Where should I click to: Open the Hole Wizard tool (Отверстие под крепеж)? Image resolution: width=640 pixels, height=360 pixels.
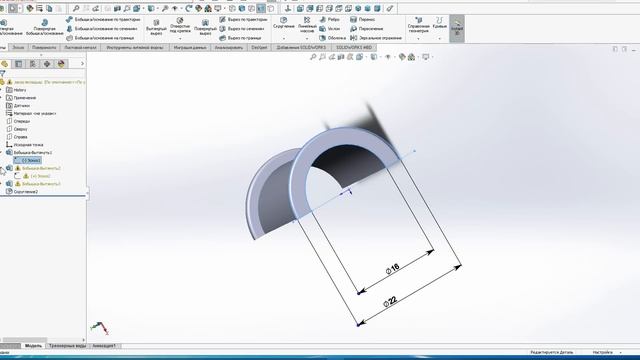click(180, 25)
